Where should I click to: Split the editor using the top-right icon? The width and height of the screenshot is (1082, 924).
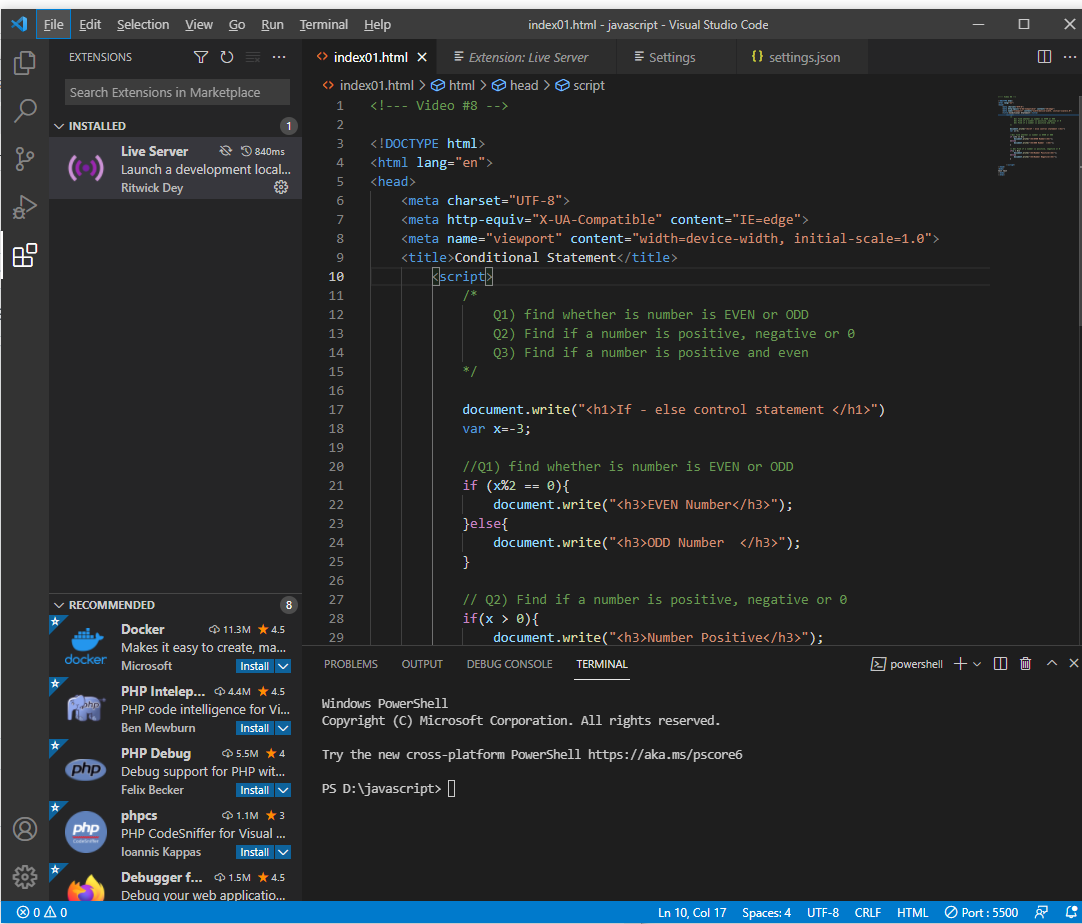click(1044, 57)
